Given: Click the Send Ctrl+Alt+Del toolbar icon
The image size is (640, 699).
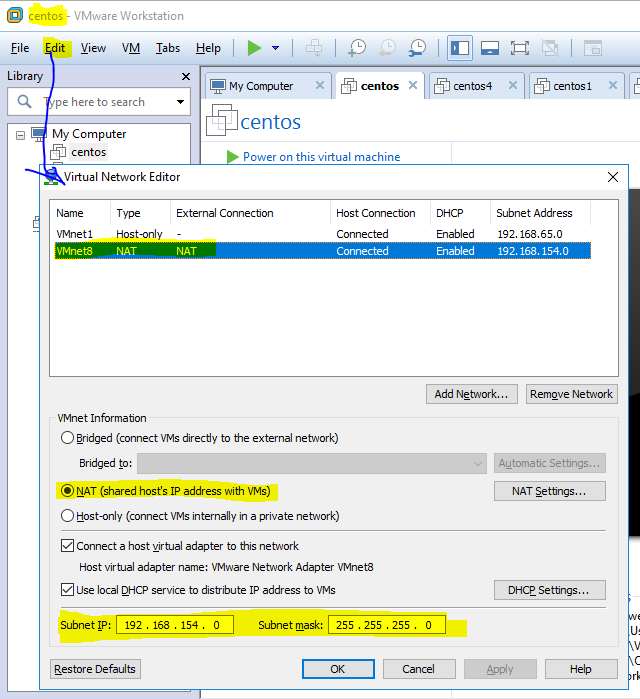Looking at the screenshot, I should [314, 48].
